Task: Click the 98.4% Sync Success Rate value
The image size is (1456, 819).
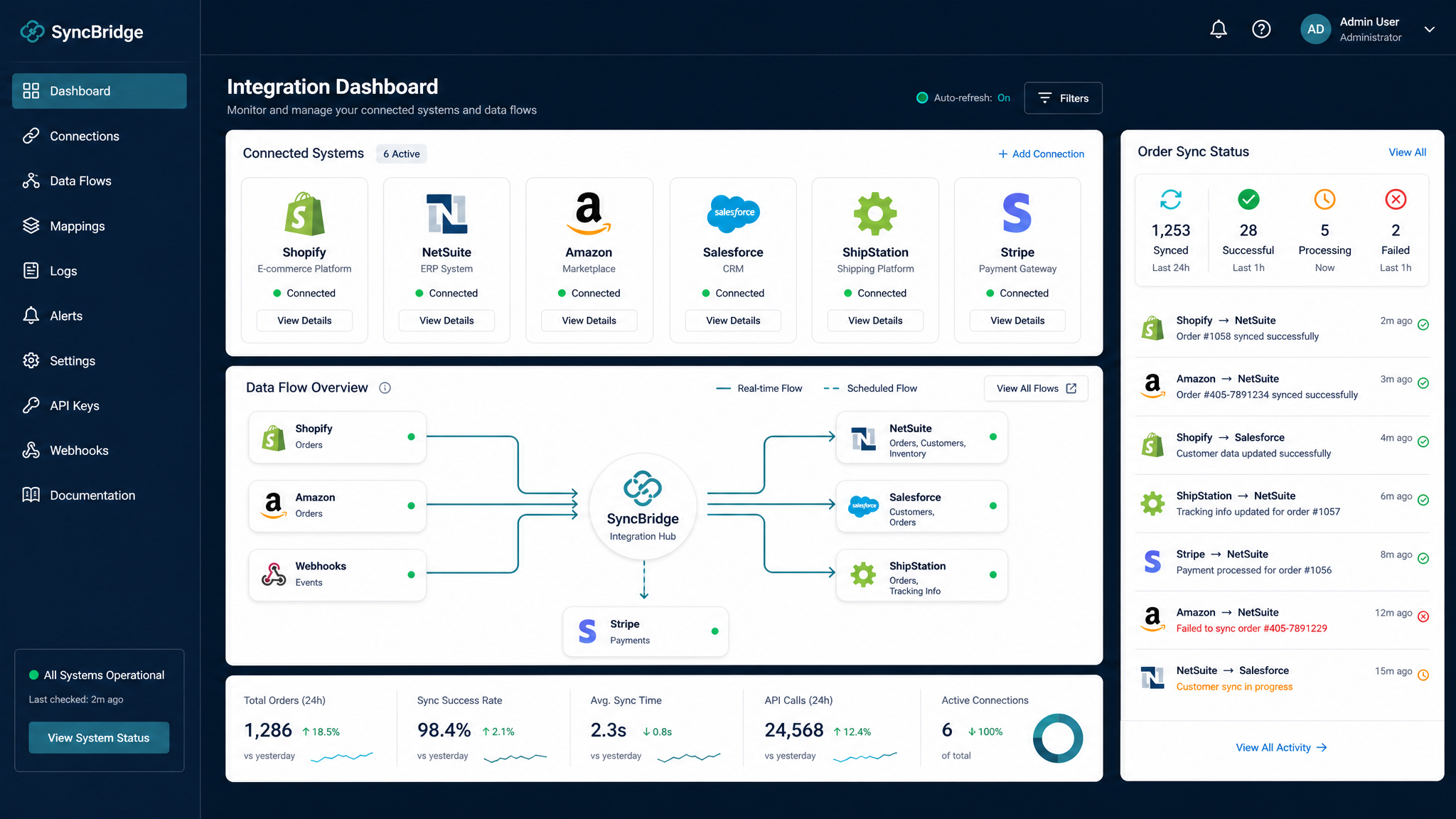Action: [x=444, y=730]
